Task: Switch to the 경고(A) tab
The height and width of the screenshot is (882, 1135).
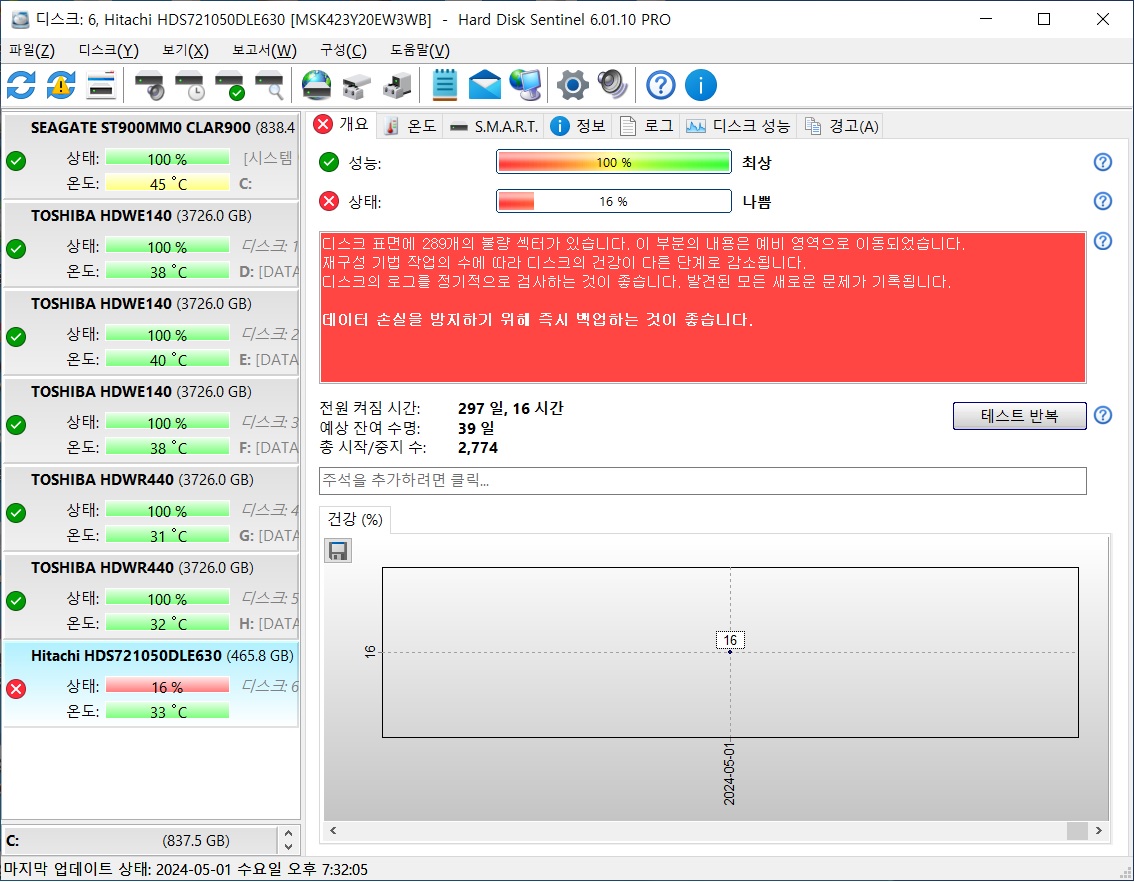Action: (x=841, y=126)
